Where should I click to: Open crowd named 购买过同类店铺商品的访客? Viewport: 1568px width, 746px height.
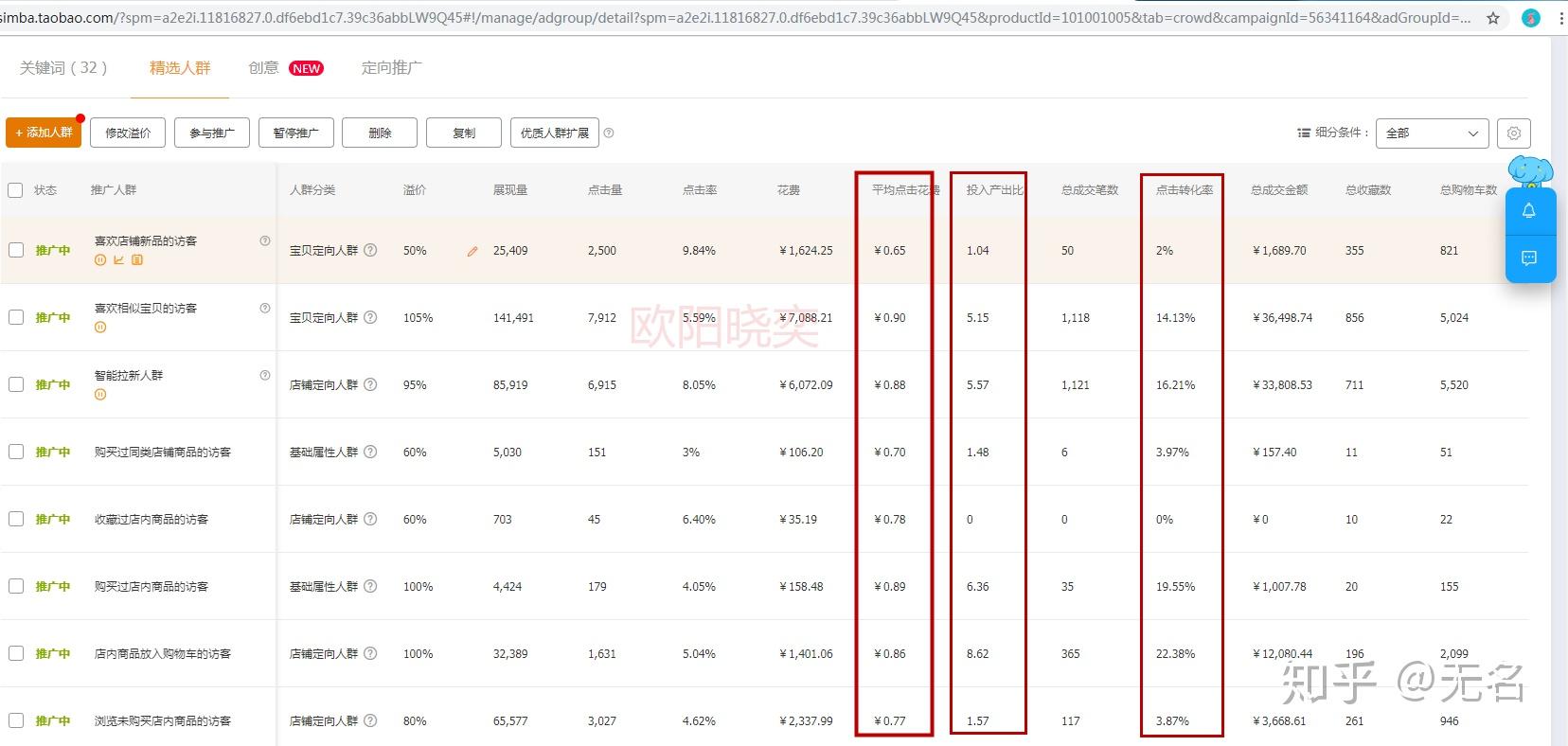pos(163,452)
